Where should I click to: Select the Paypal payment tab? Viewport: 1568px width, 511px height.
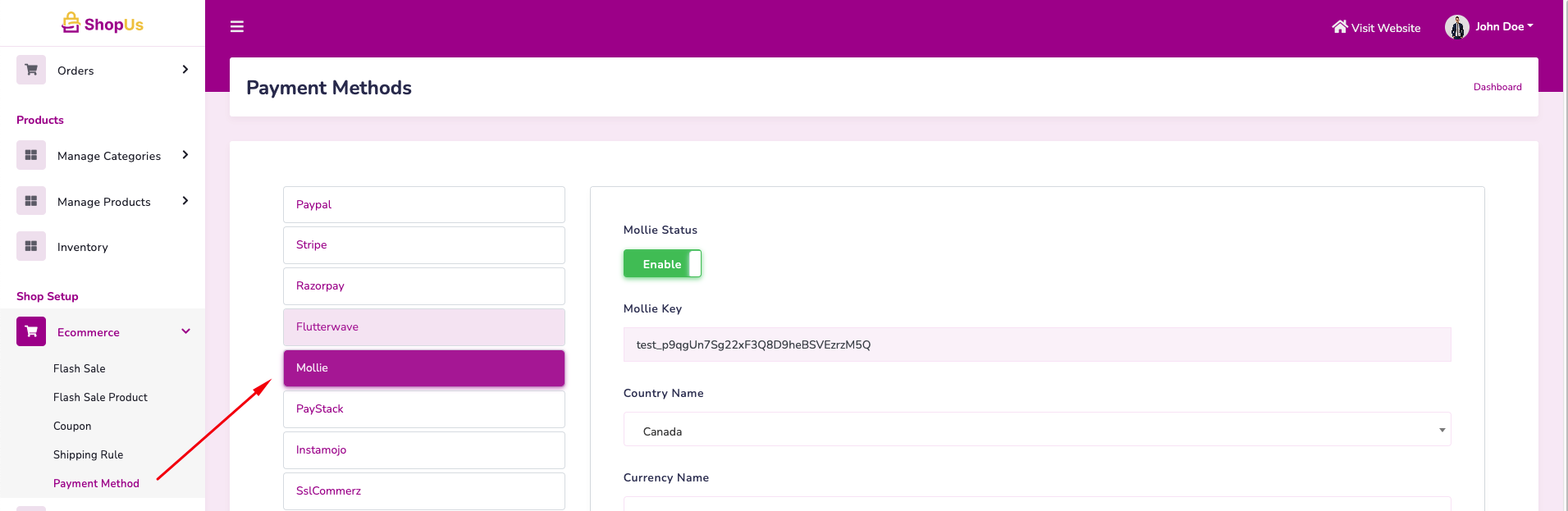pyautogui.click(x=423, y=204)
